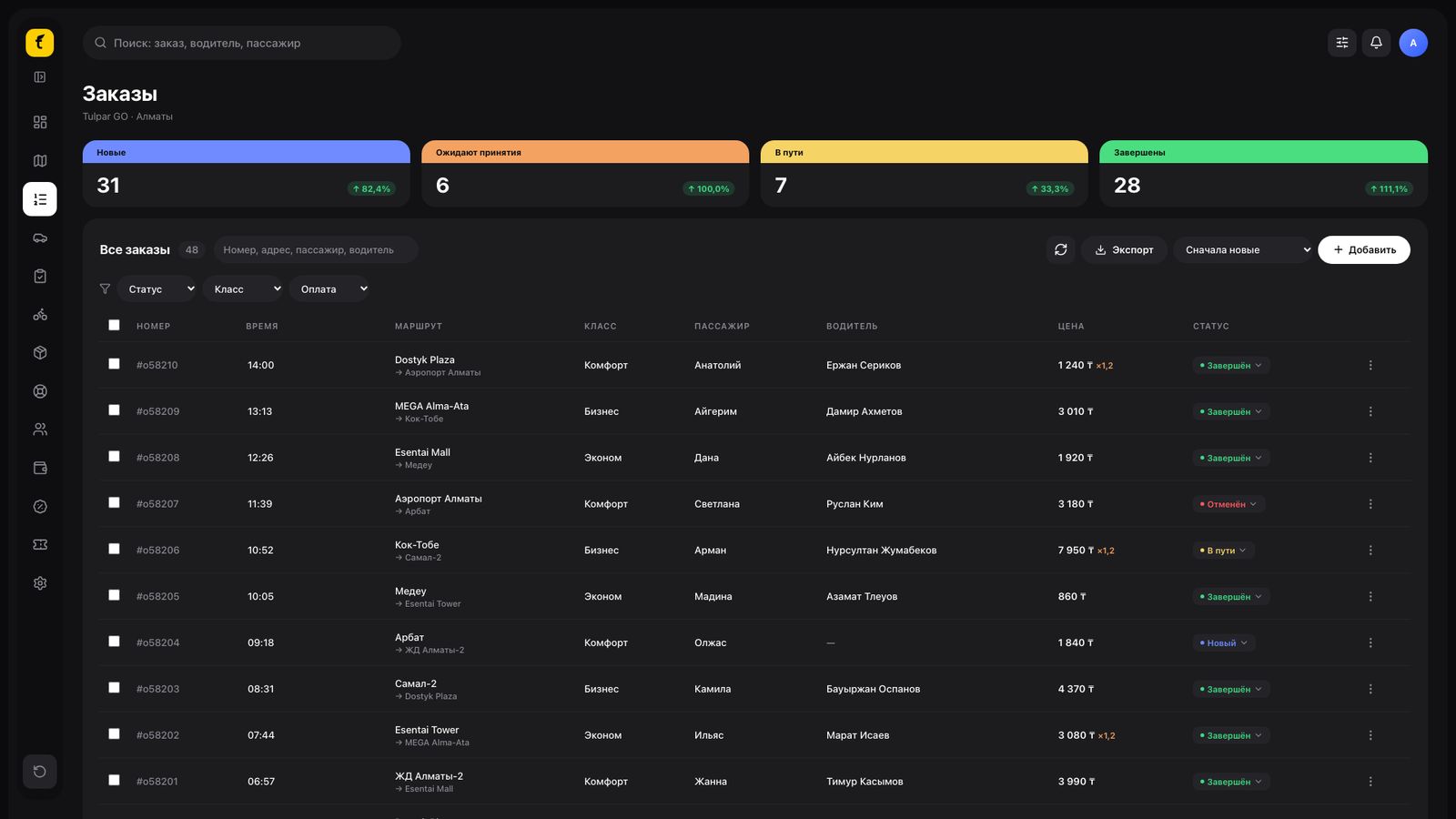The image size is (1456, 819).
Task: Select the В пути summary card
Action: pyautogui.click(x=925, y=174)
